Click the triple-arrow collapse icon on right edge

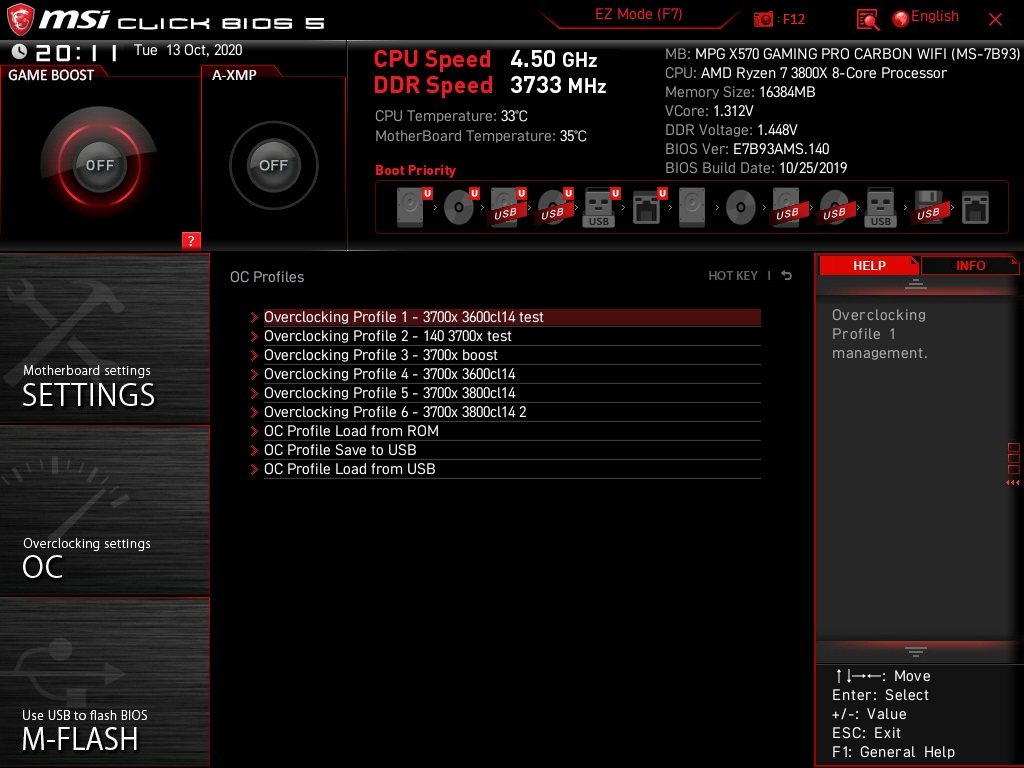click(x=1013, y=483)
